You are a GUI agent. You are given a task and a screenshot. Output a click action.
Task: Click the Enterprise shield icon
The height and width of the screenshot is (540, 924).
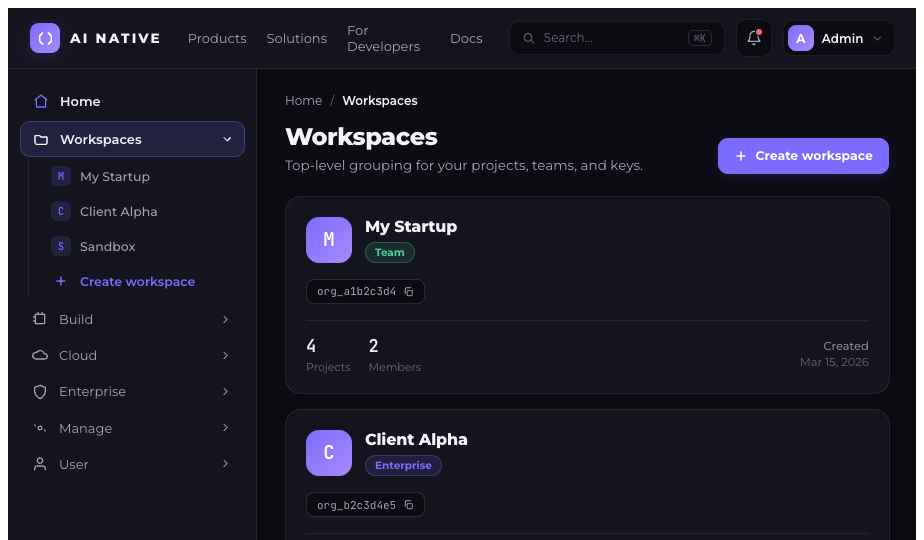39,391
